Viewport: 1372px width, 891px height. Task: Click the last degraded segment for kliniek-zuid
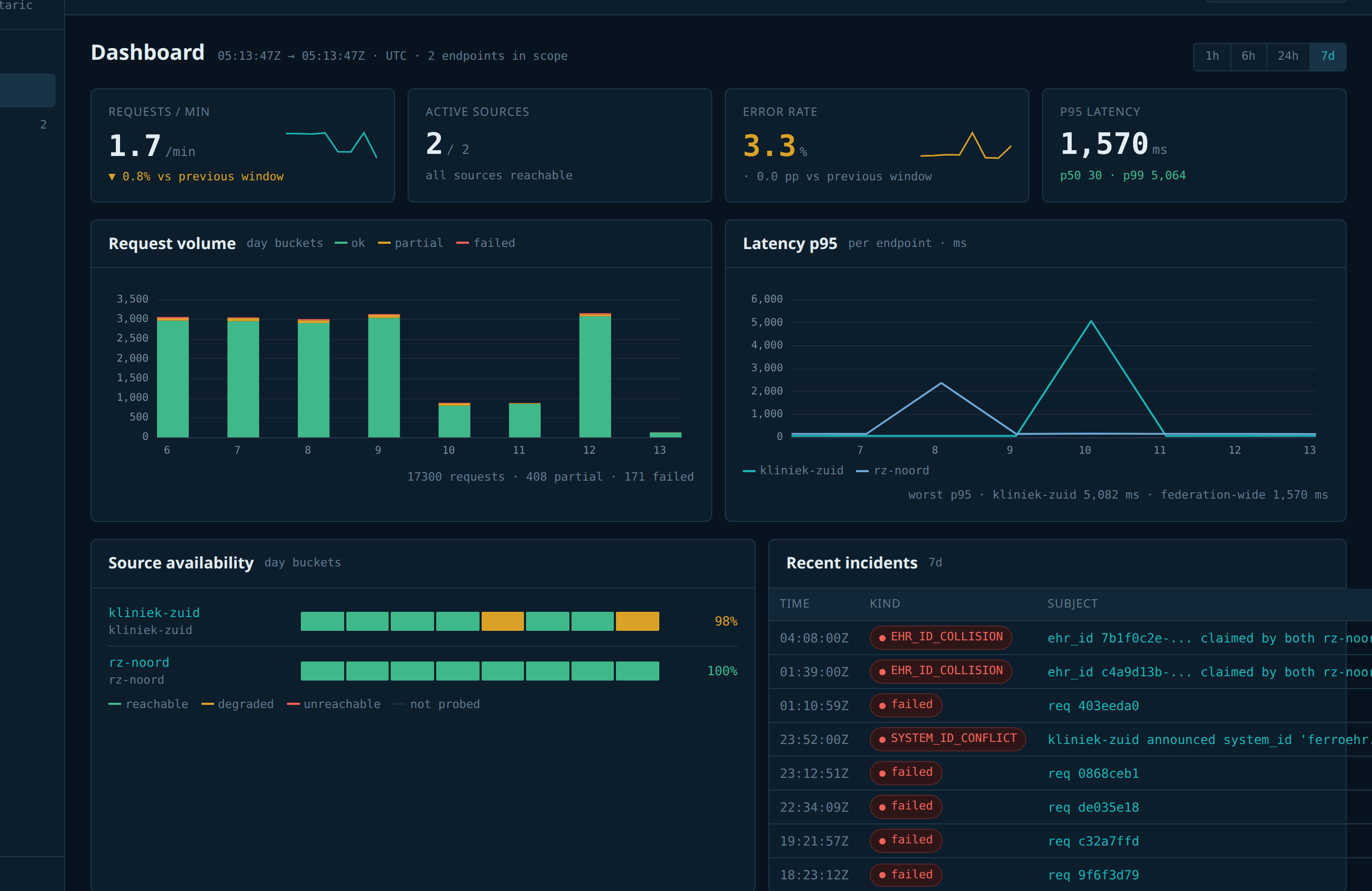coord(637,621)
